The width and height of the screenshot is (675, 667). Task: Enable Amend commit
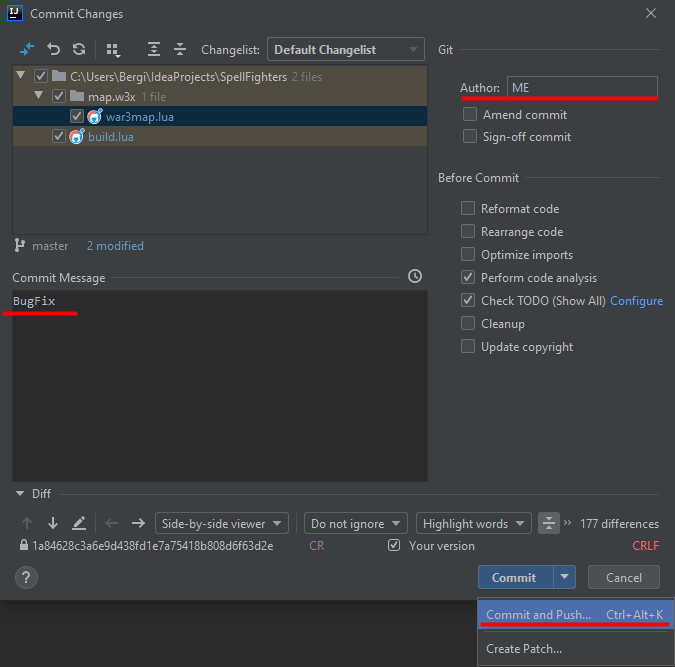(x=470, y=115)
